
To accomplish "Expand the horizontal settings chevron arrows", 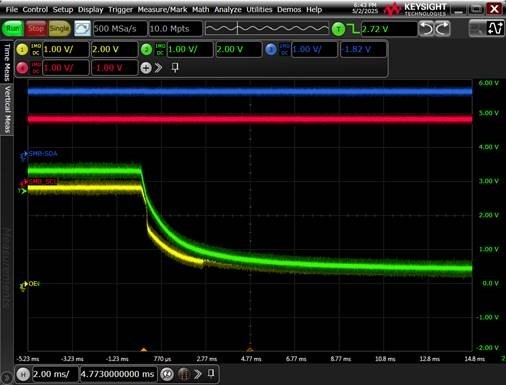I will [x=197, y=374].
